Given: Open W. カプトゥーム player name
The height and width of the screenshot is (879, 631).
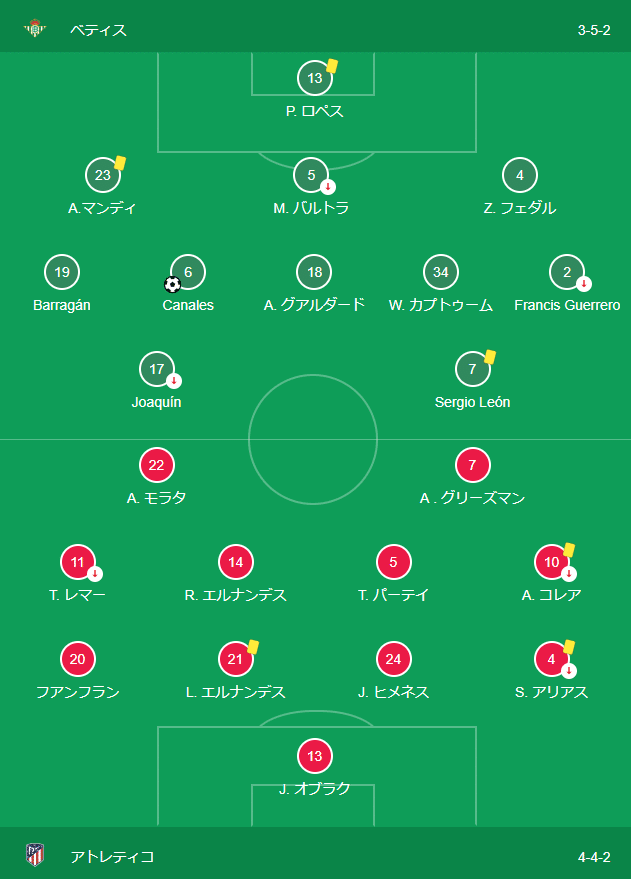Looking at the screenshot, I should pyautogui.click(x=441, y=305).
